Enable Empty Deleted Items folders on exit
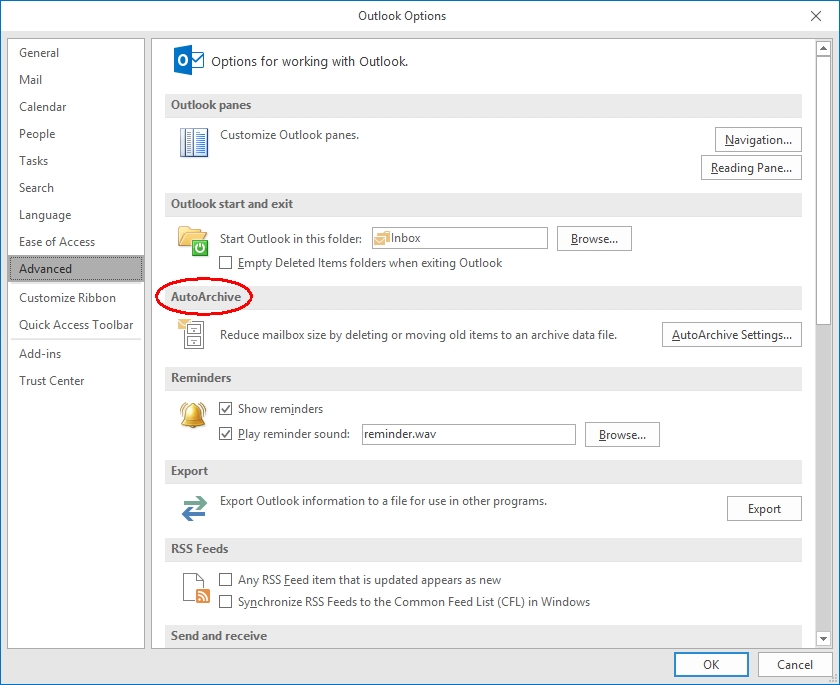This screenshot has height=685, width=840. pyautogui.click(x=226, y=263)
